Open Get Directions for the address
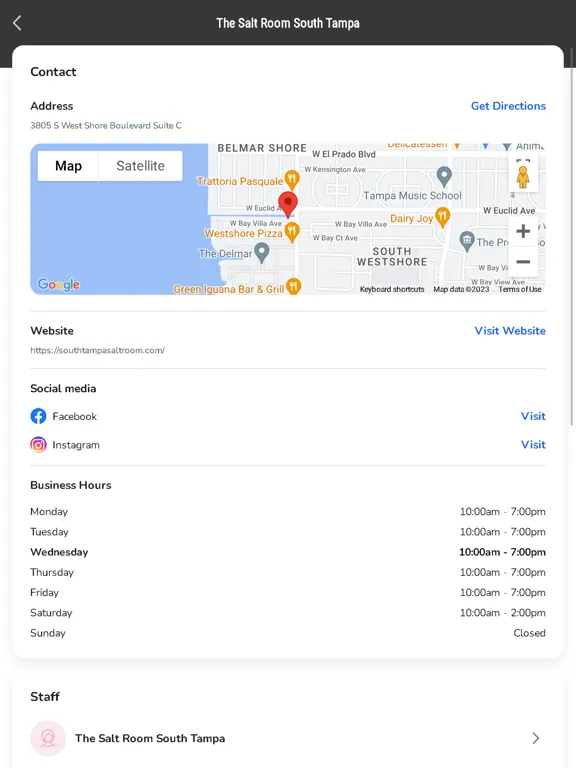Image resolution: width=576 pixels, height=768 pixels. (x=508, y=106)
